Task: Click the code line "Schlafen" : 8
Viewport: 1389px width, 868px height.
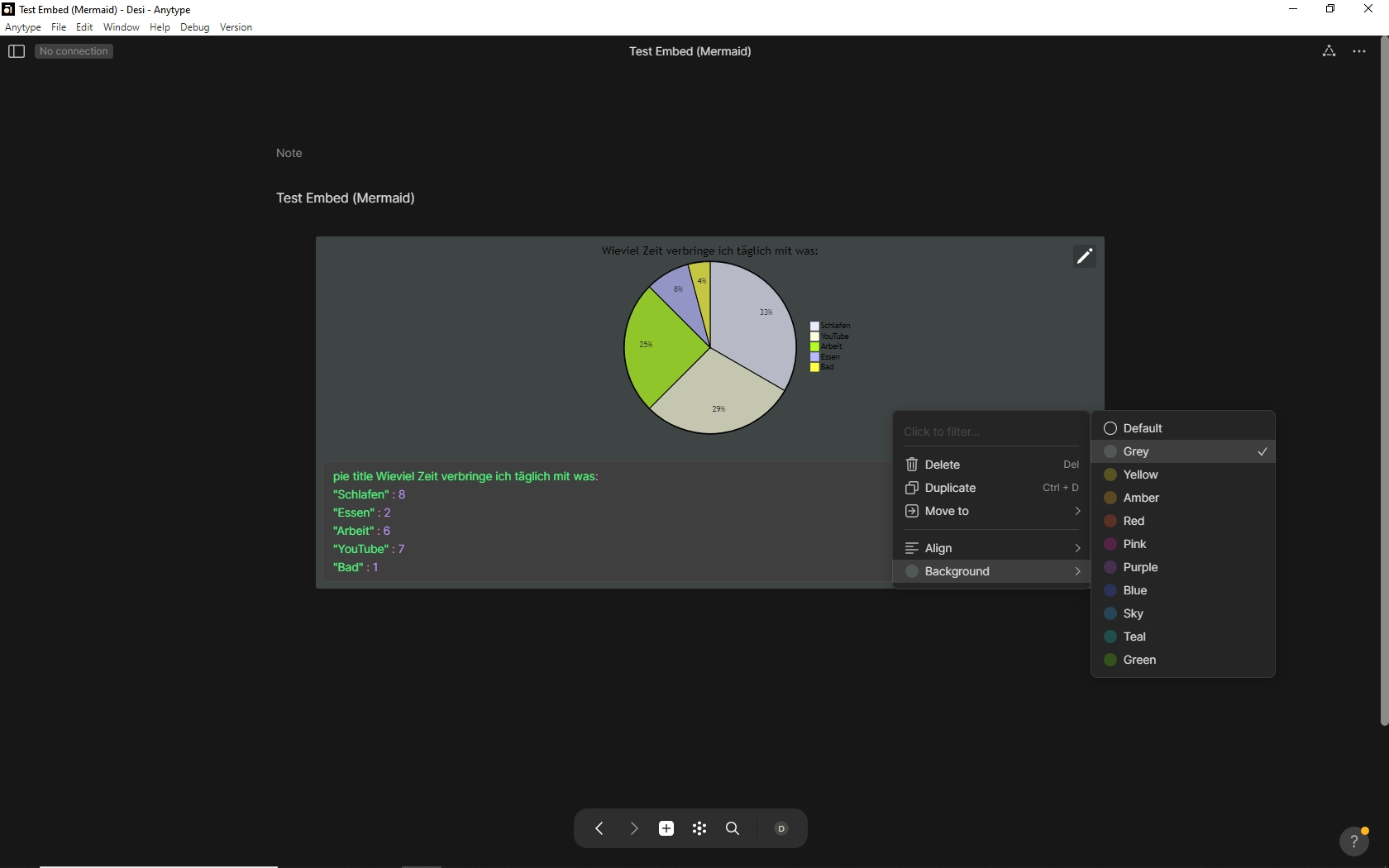Action: 370,494
